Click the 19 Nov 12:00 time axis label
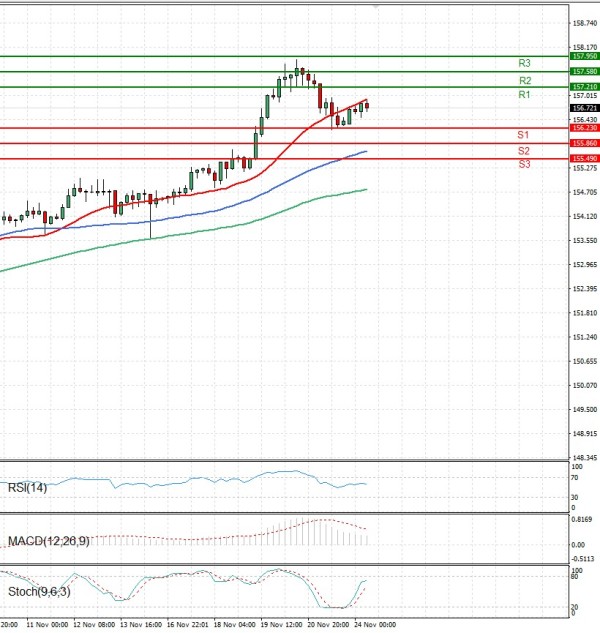The image size is (600, 633). click(x=282, y=624)
